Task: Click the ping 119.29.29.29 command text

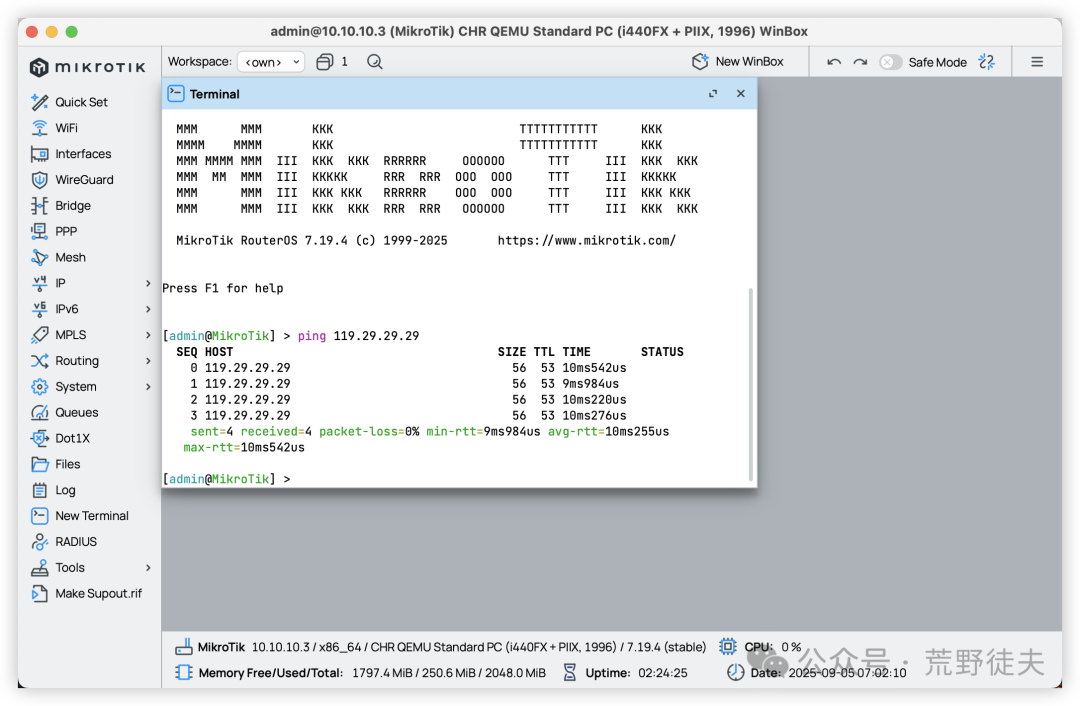Action: (358, 336)
